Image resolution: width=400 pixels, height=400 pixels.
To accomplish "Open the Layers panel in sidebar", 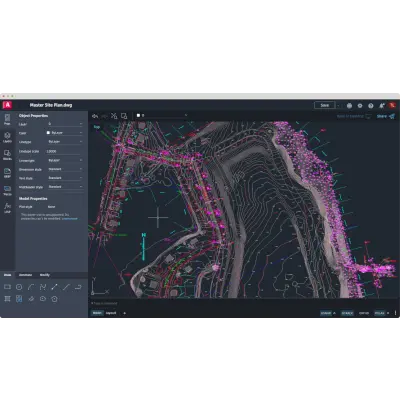I will point(7,137).
